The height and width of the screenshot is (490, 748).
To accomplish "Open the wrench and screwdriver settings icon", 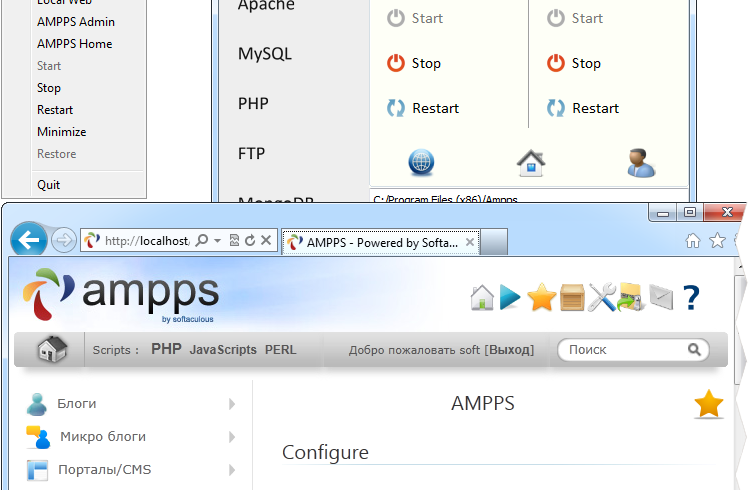I will point(602,297).
